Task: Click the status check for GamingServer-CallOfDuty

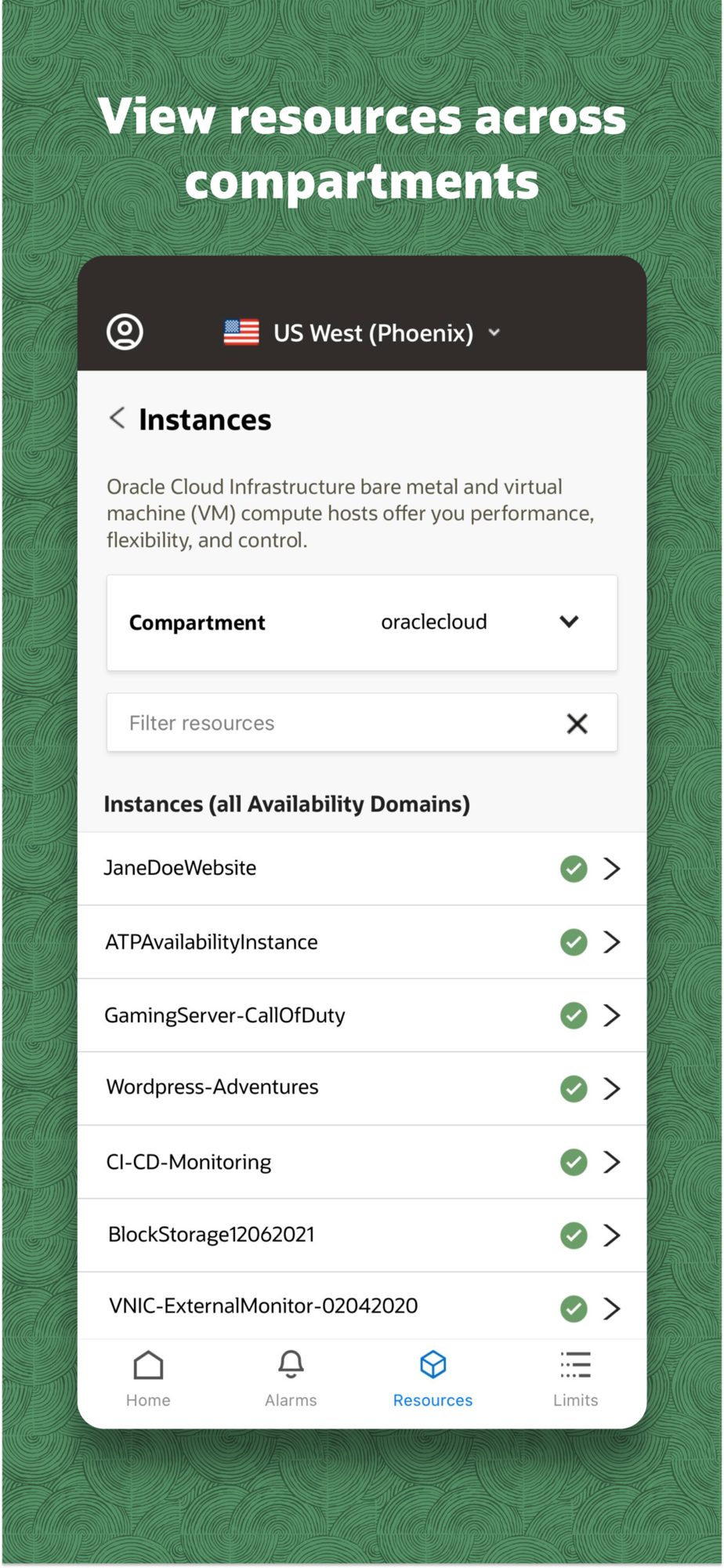Action: pyautogui.click(x=574, y=1015)
